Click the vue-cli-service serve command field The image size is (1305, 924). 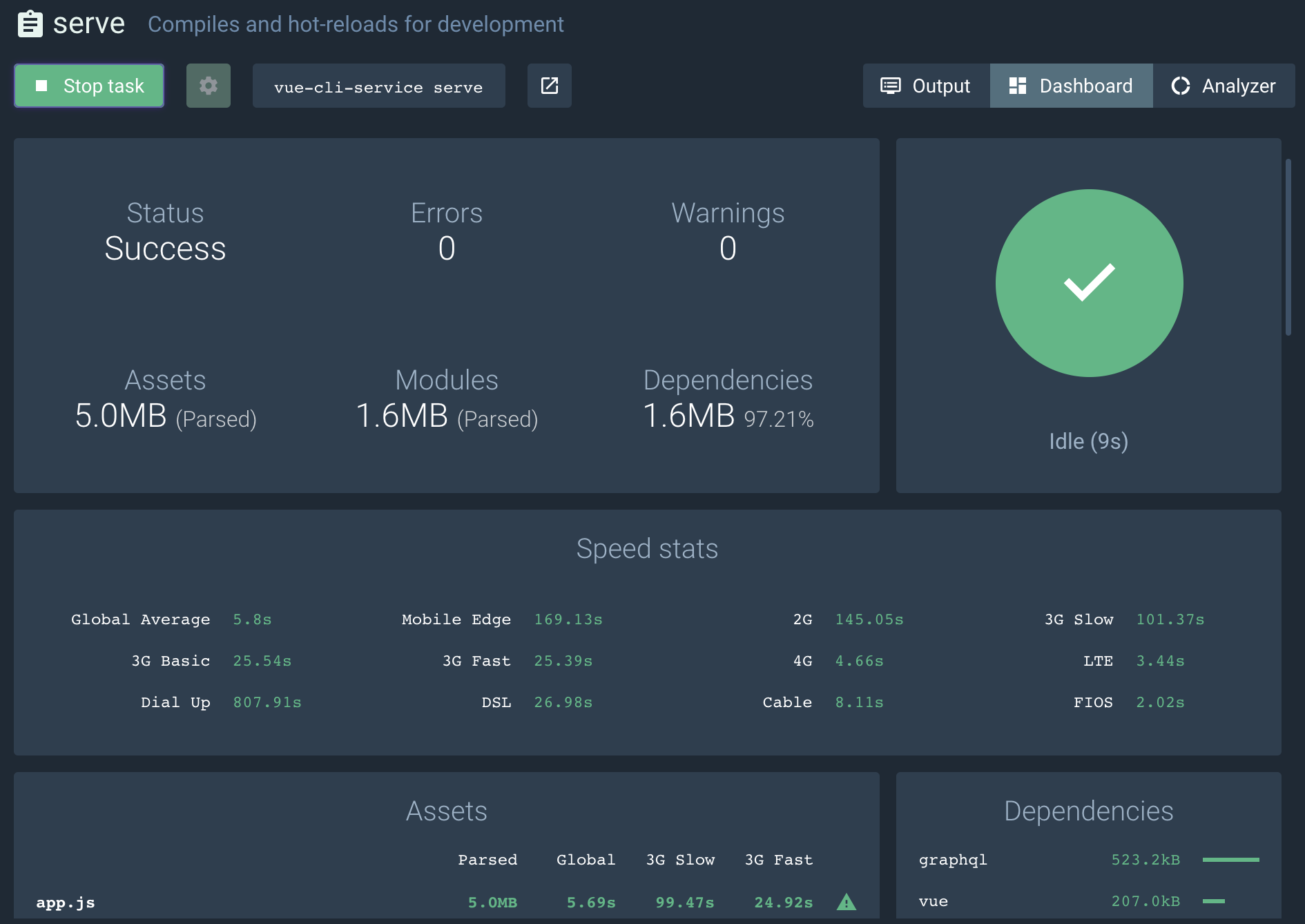click(378, 86)
